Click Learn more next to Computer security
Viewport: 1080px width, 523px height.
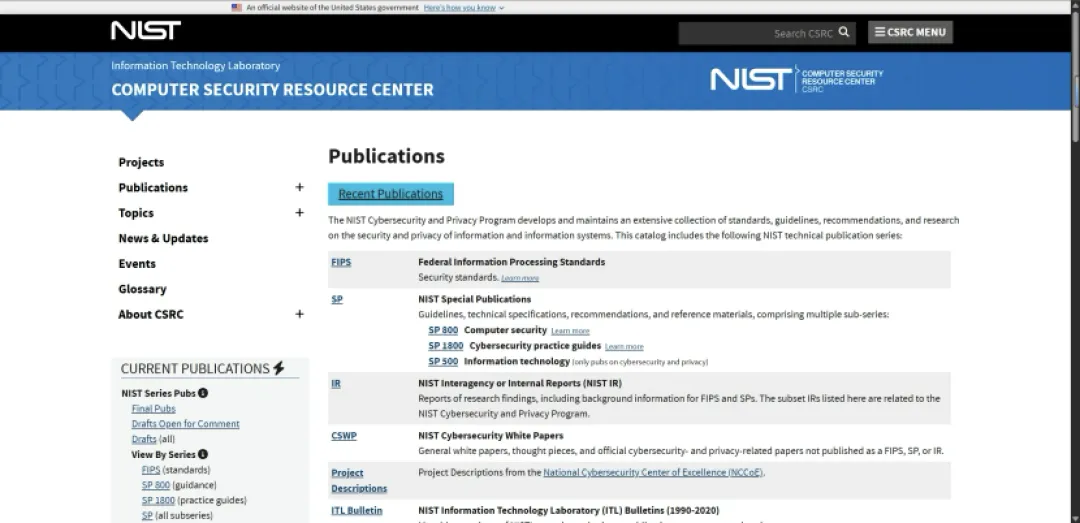[570, 331]
